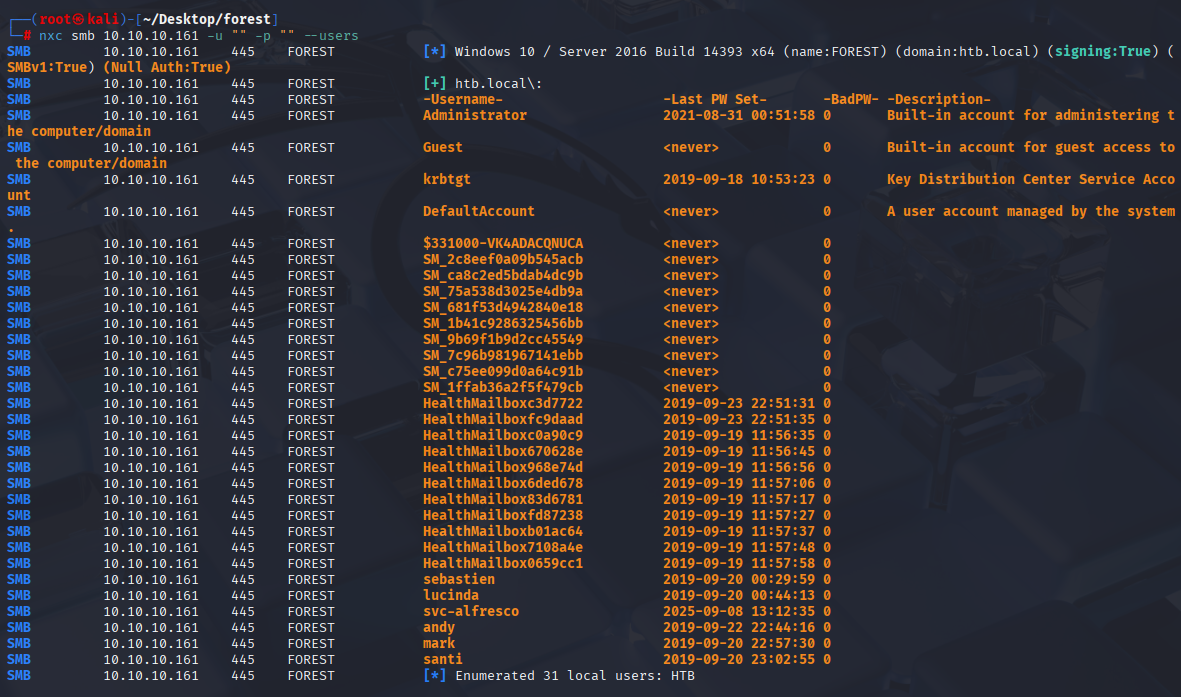Screen dimensions: 1181x697
Task: Select HealthMailbox7108a4e username
Action: pos(502,547)
